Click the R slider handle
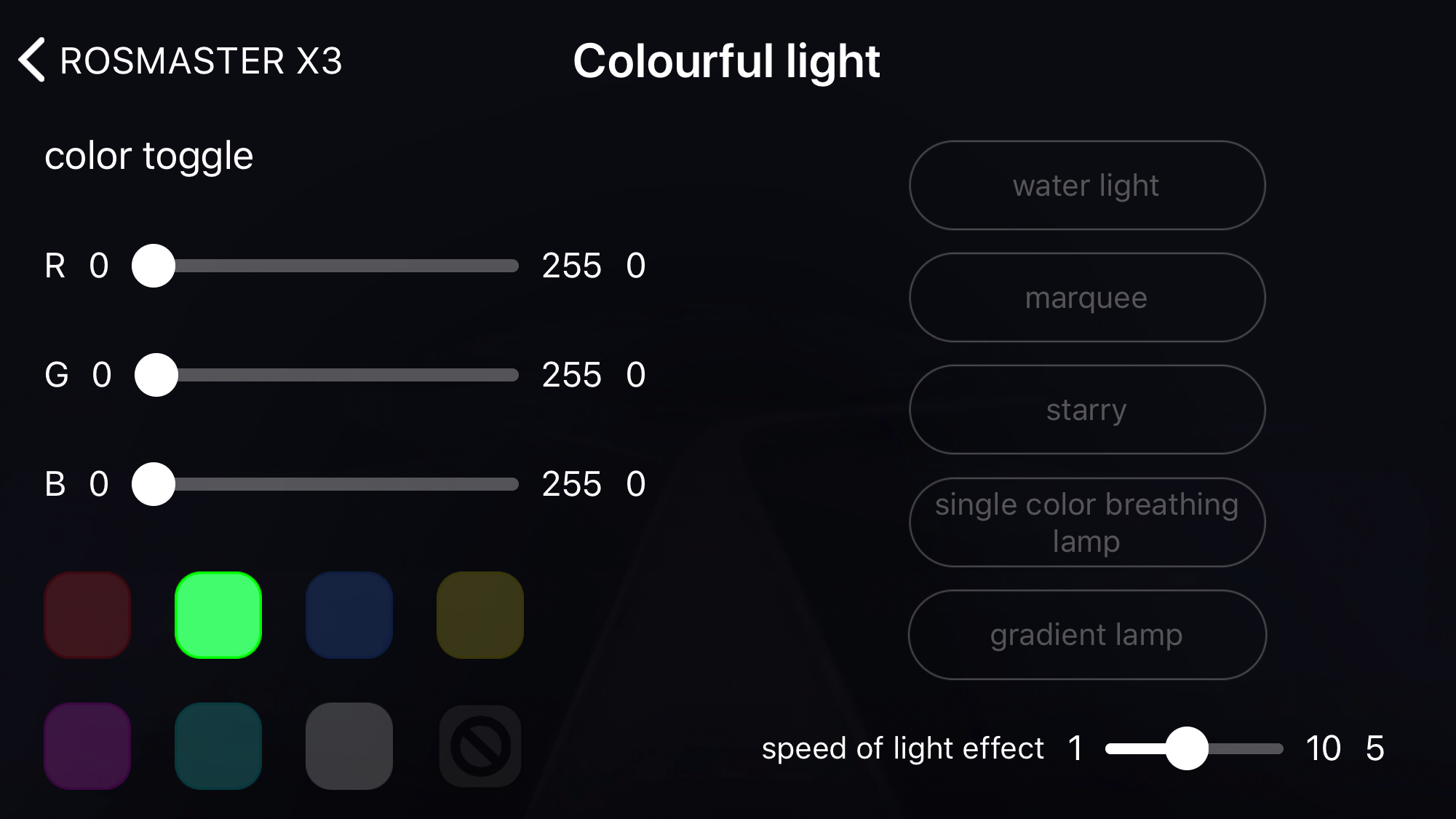This screenshot has width=1456, height=819. tap(154, 266)
